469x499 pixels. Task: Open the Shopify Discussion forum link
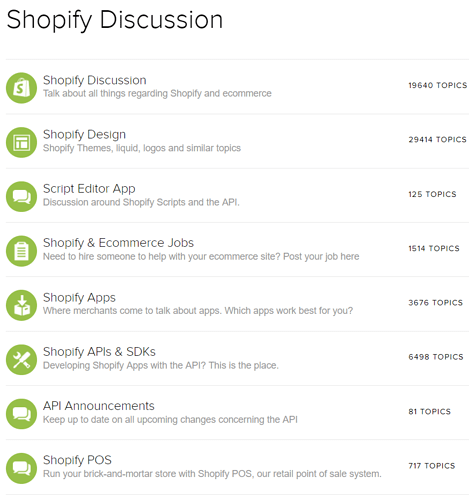[95, 80]
